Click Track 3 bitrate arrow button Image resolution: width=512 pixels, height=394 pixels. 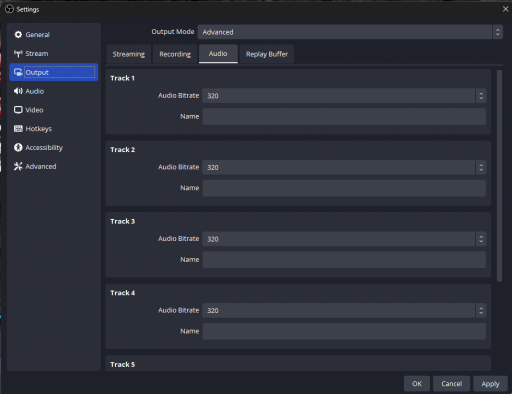pyautogui.click(x=481, y=239)
